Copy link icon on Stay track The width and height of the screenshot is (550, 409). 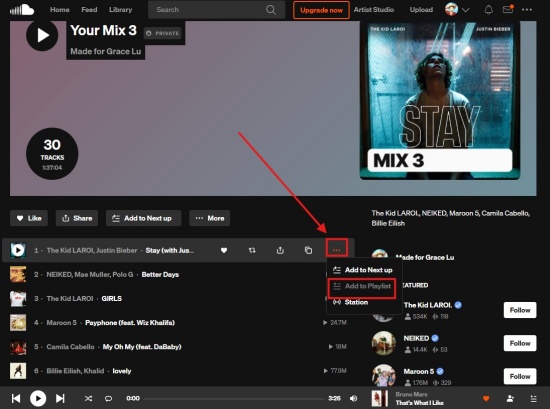point(308,250)
